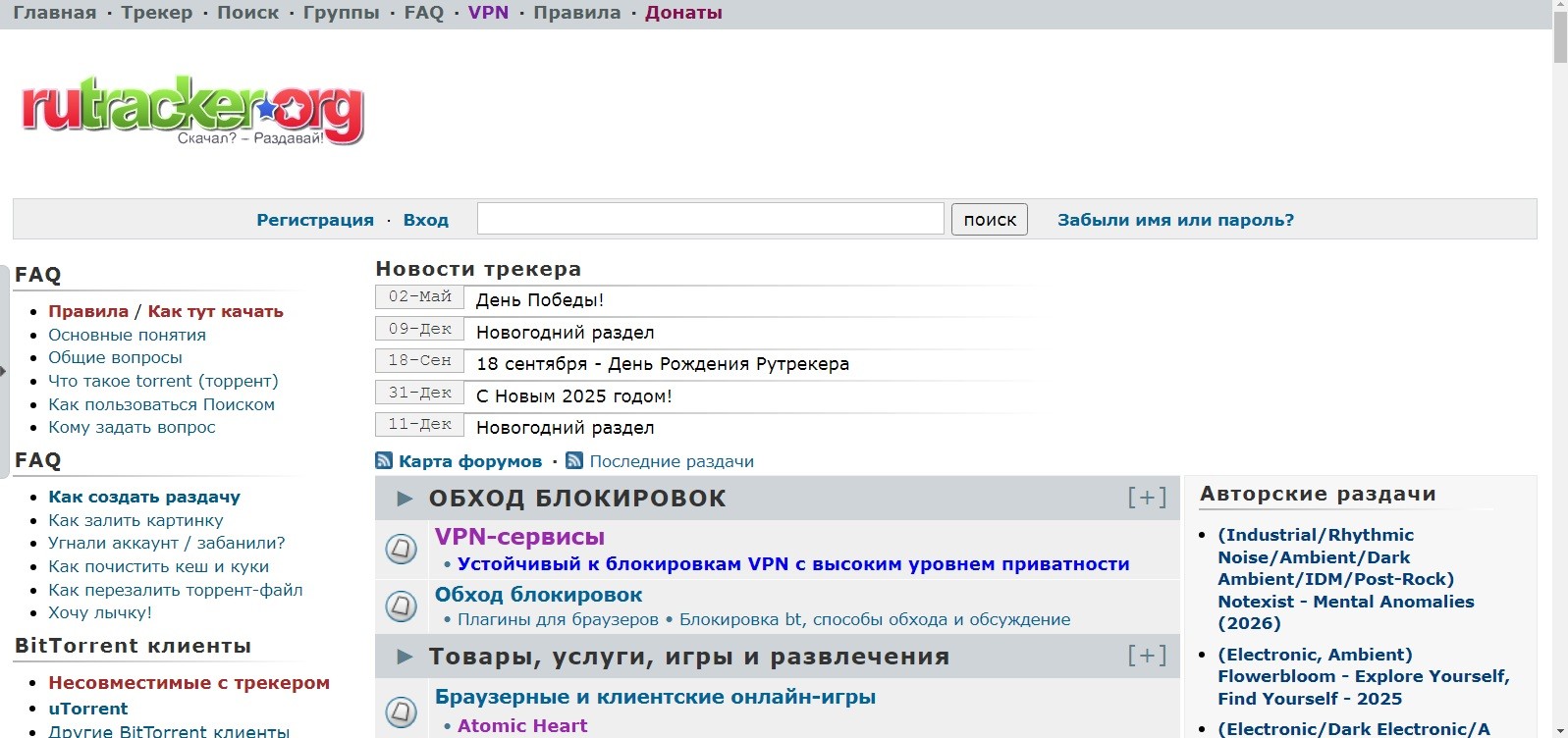This screenshot has height=738, width=1568.
Task: Open Как залить картинку link
Action: [135, 520]
